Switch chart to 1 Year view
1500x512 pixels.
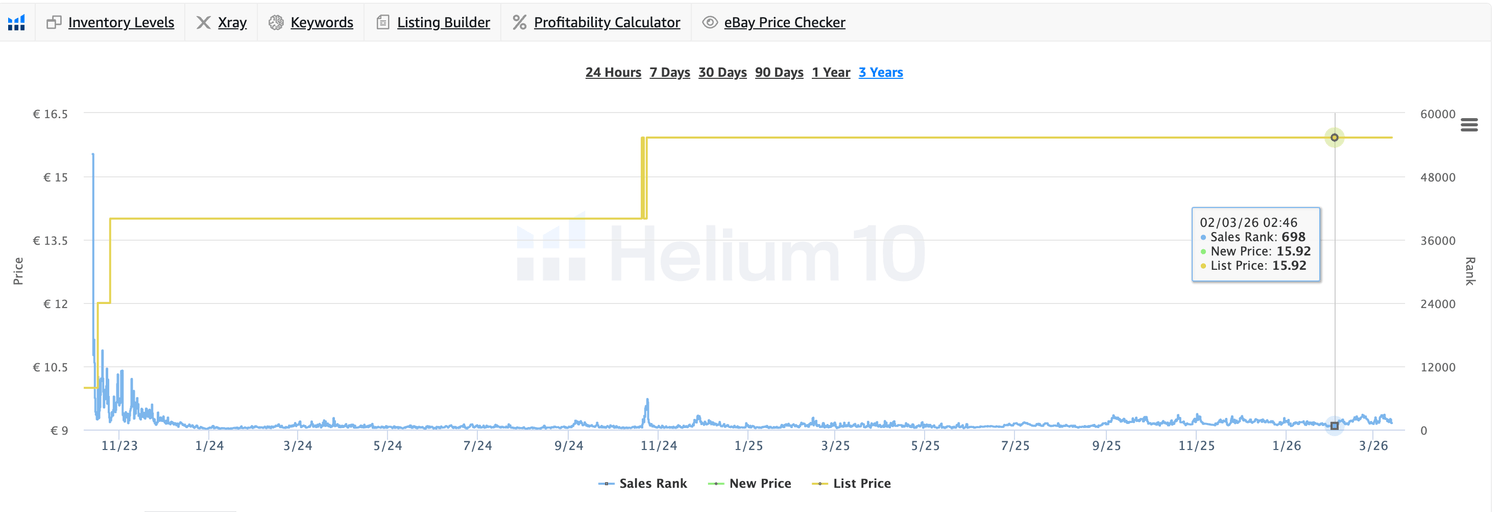point(831,72)
